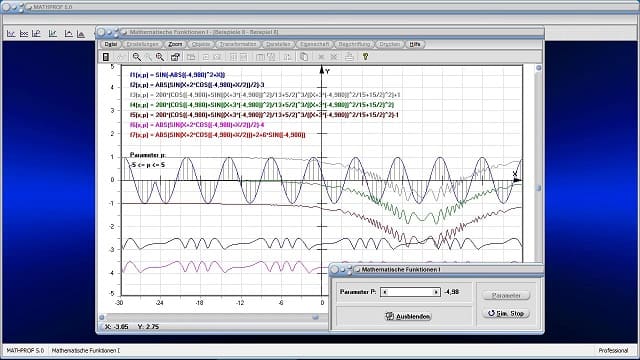Click the curve arc chart icon in main toolbar
This screenshot has width=640, height=360.
[x=69, y=33]
